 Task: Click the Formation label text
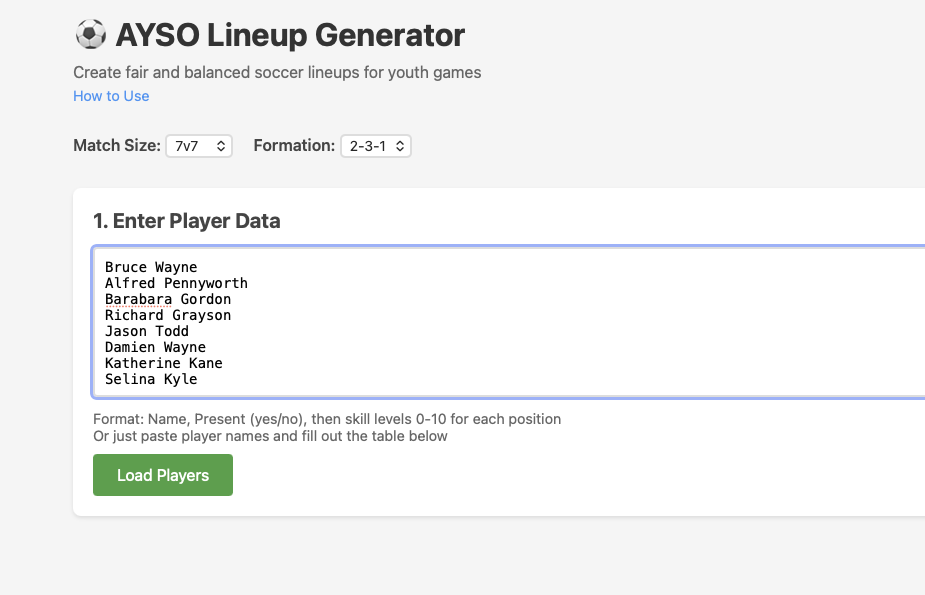click(x=293, y=145)
